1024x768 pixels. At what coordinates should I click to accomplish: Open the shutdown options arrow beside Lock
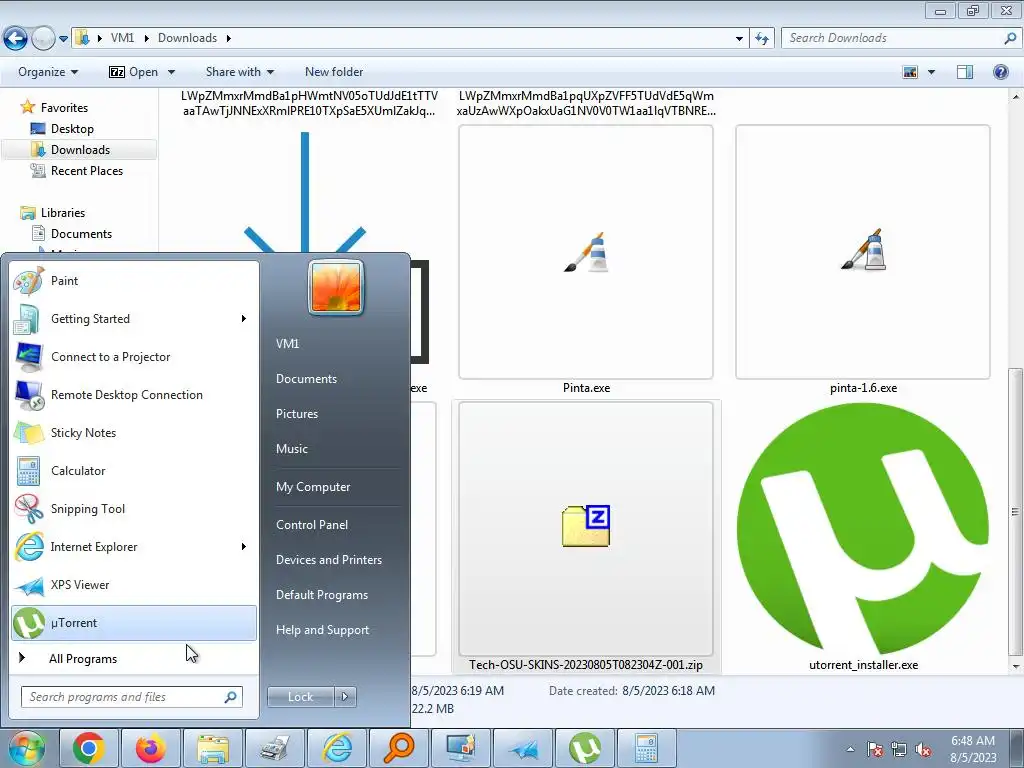click(345, 697)
